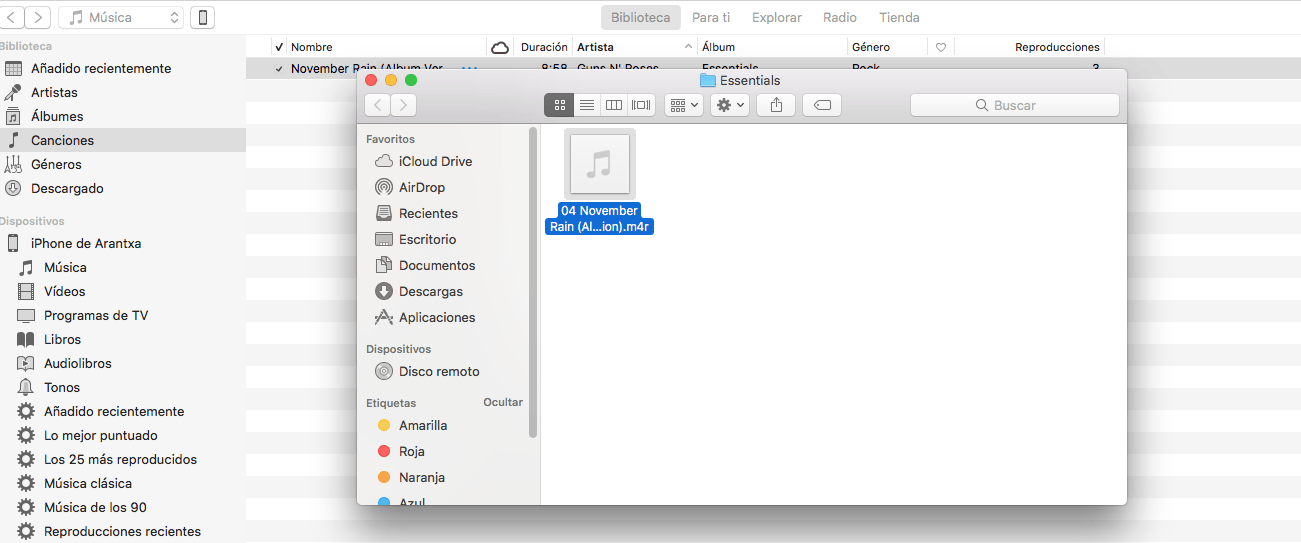Select Reproducciones recientes playlist
Screen dimensions: 1301x543
click(x=122, y=531)
